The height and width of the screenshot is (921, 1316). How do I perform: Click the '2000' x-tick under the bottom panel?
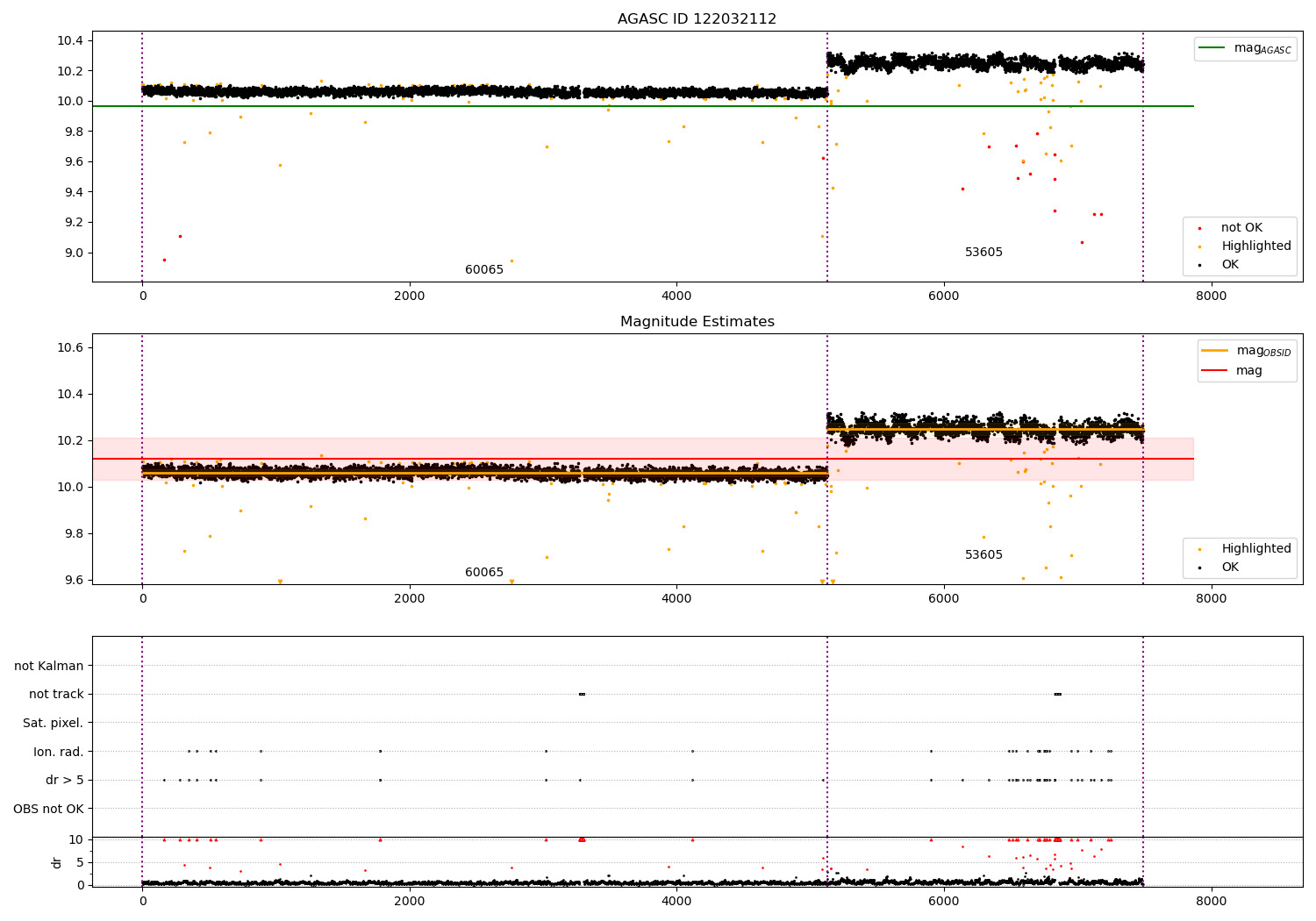click(x=410, y=902)
